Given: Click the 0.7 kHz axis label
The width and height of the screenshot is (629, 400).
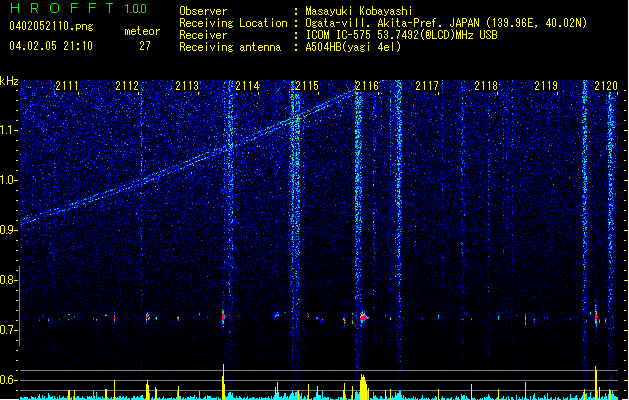Looking at the screenshot, I should pyautogui.click(x=9, y=330).
